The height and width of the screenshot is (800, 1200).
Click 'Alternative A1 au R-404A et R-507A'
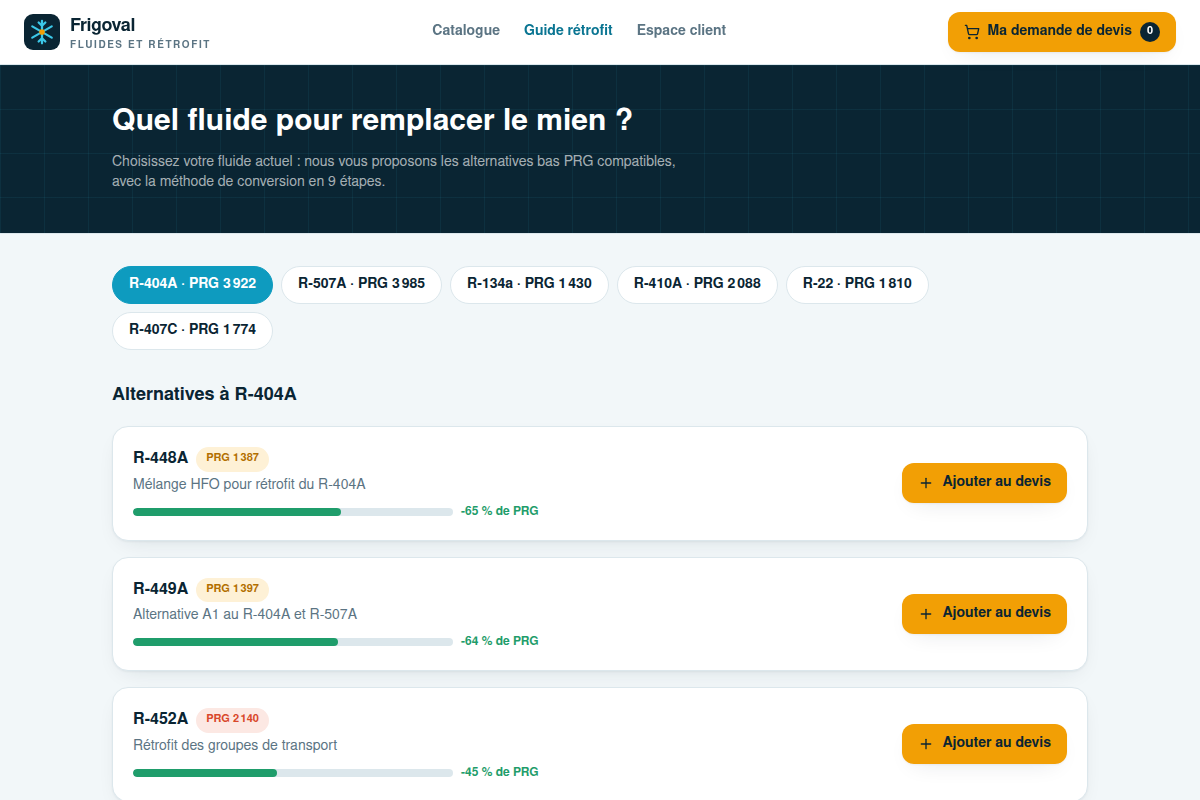245,614
